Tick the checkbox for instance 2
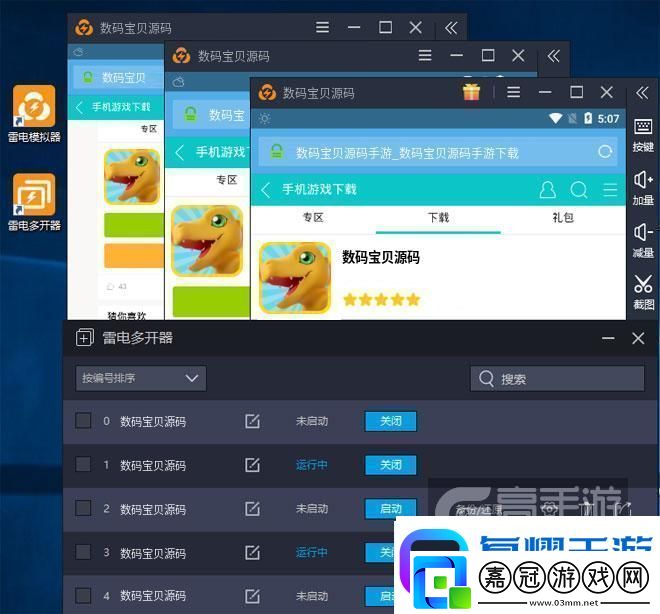This screenshot has width=660, height=614. [x=83, y=508]
